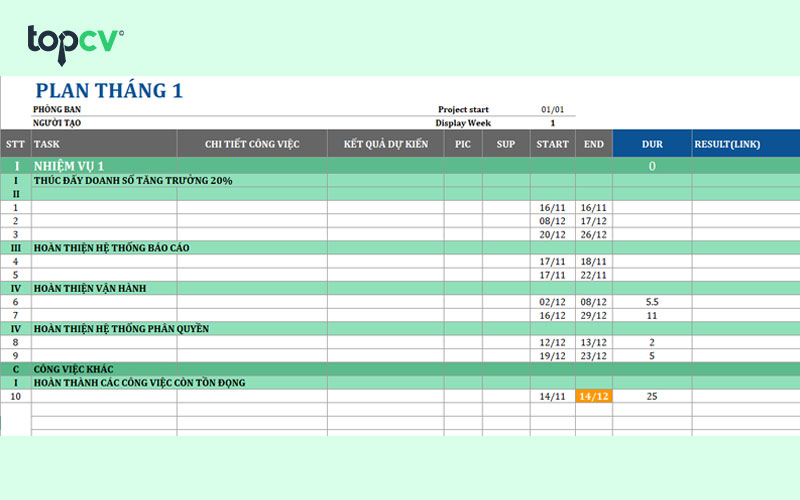Click the empty TASK cell in row 1
Screen dimensions: 800x500
tap(104, 208)
